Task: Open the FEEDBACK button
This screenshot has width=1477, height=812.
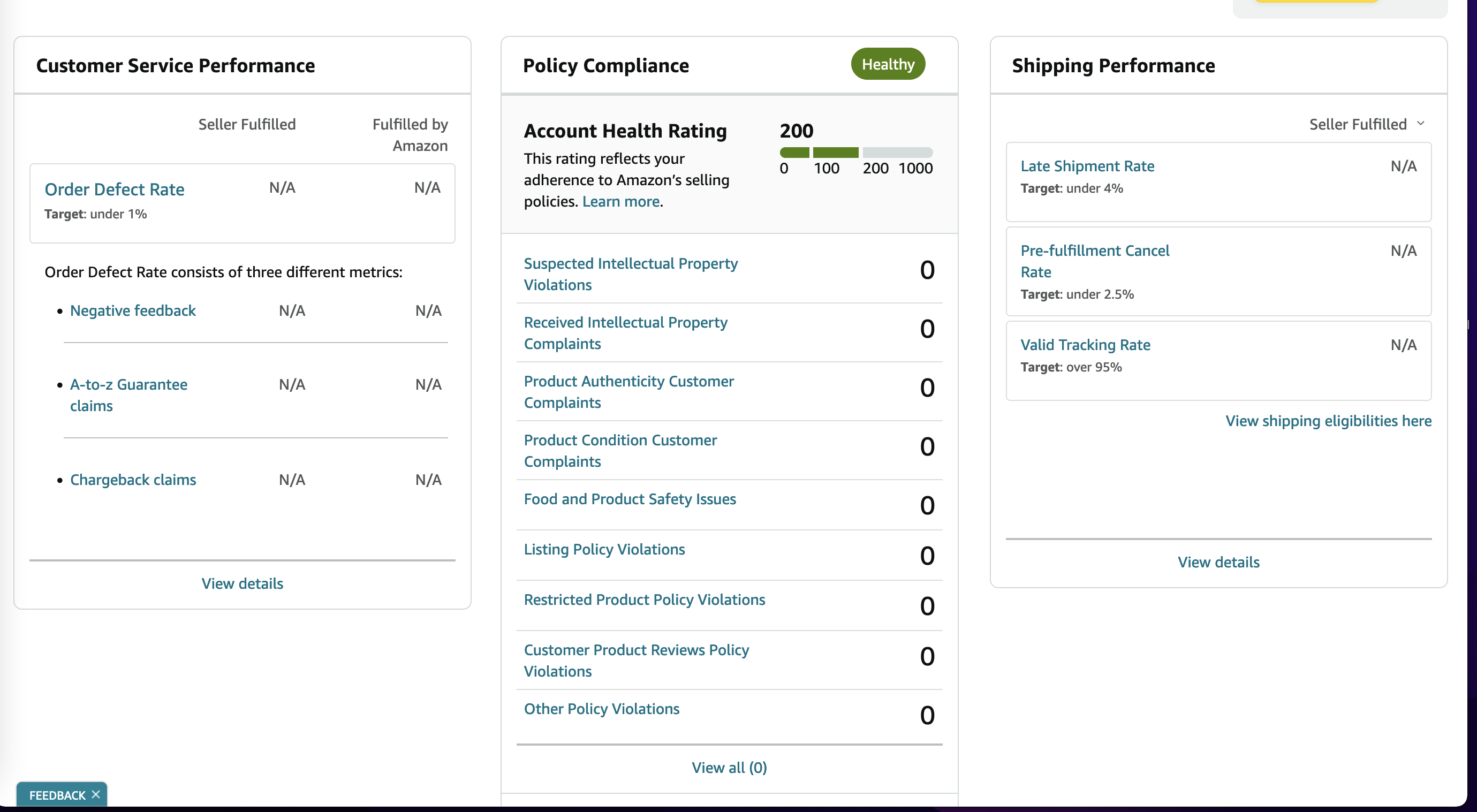Action: click(x=57, y=795)
